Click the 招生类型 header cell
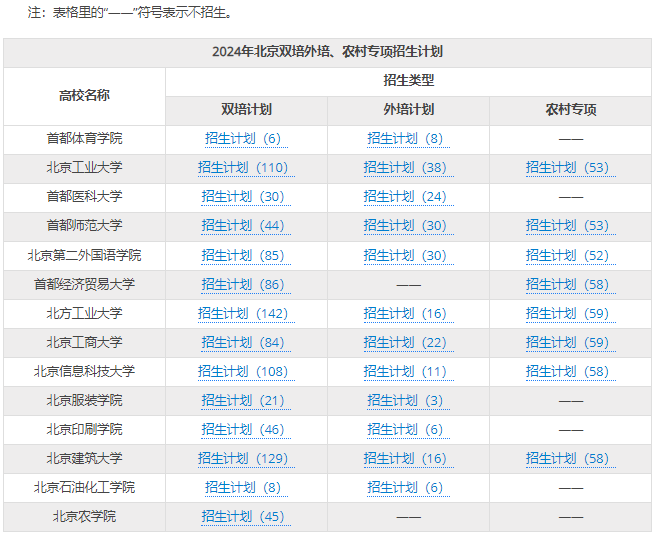This screenshot has width=661, height=536. (x=408, y=82)
